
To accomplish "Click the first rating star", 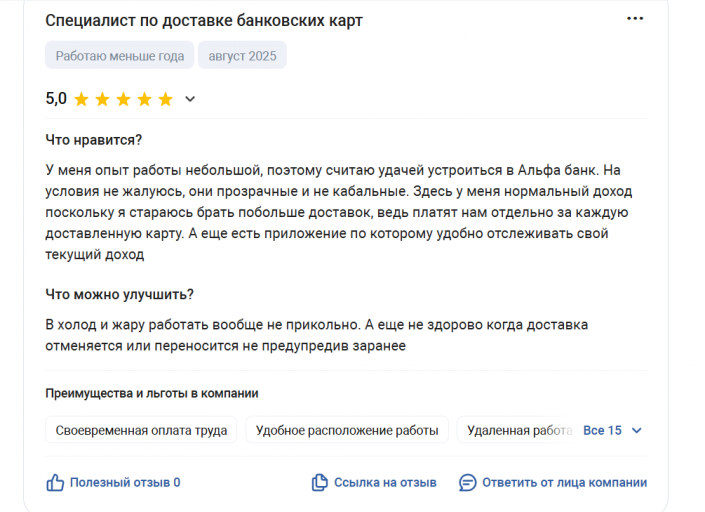I will (81, 99).
